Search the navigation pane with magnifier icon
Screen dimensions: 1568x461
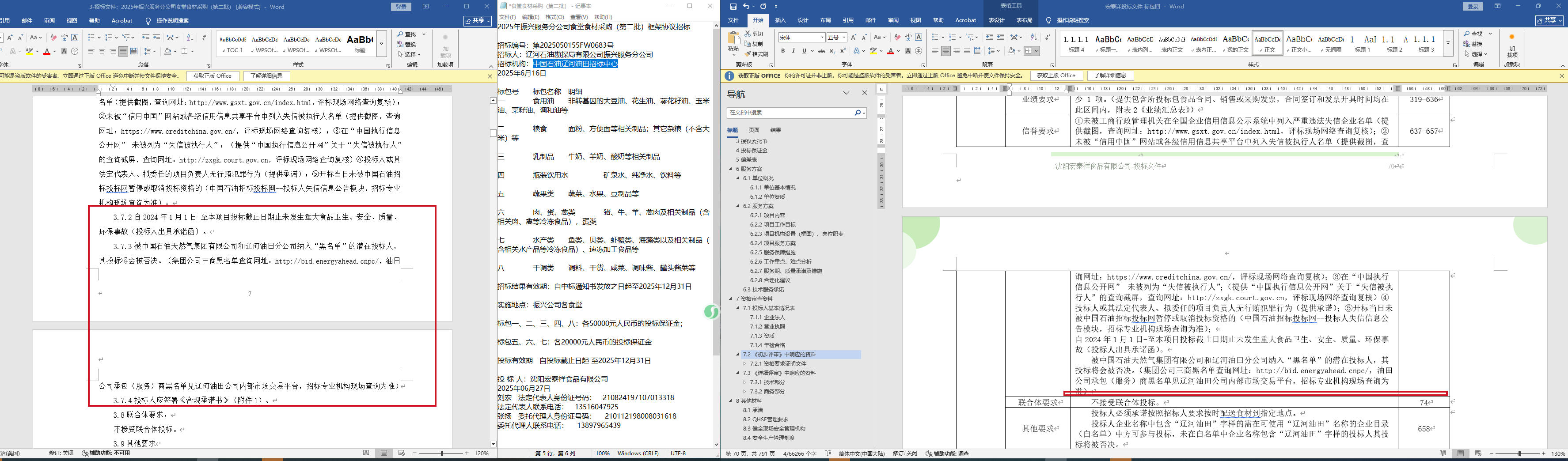pos(857,113)
